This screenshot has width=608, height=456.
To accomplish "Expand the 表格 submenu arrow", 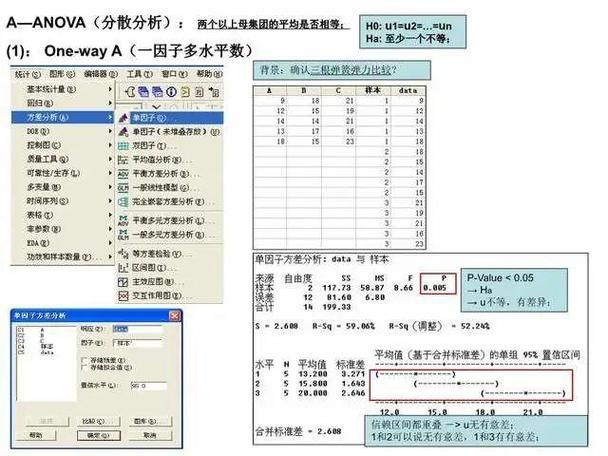I will click(110, 215).
